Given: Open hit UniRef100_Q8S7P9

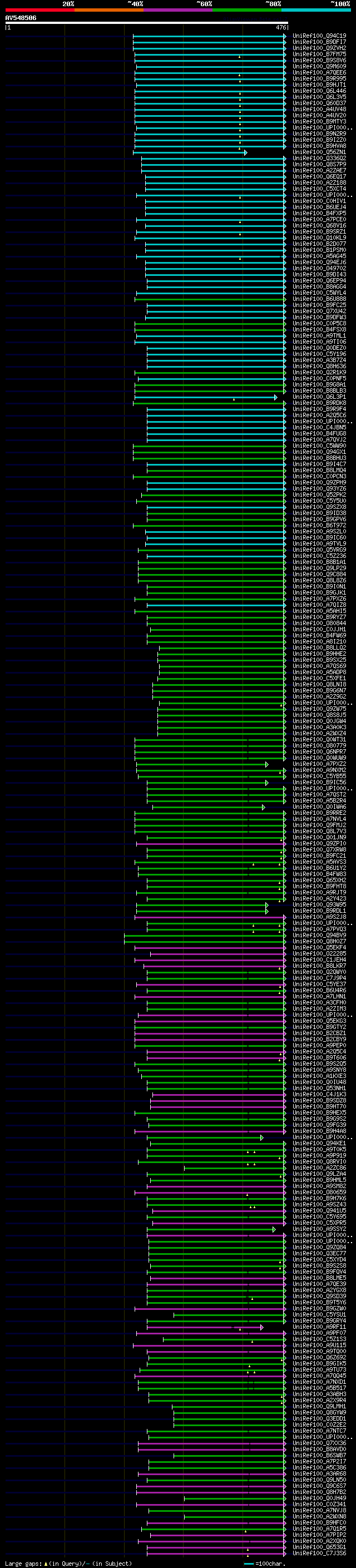Looking at the screenshot, I should point(319,164).
